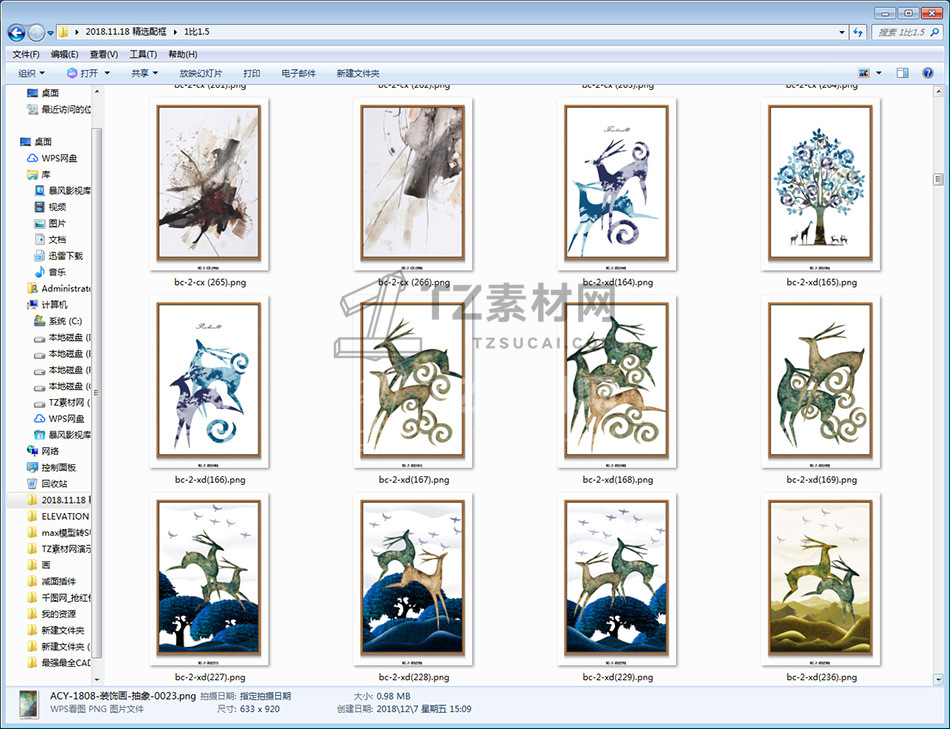
Task: Click the change view icon
Action: pos(864,73)
